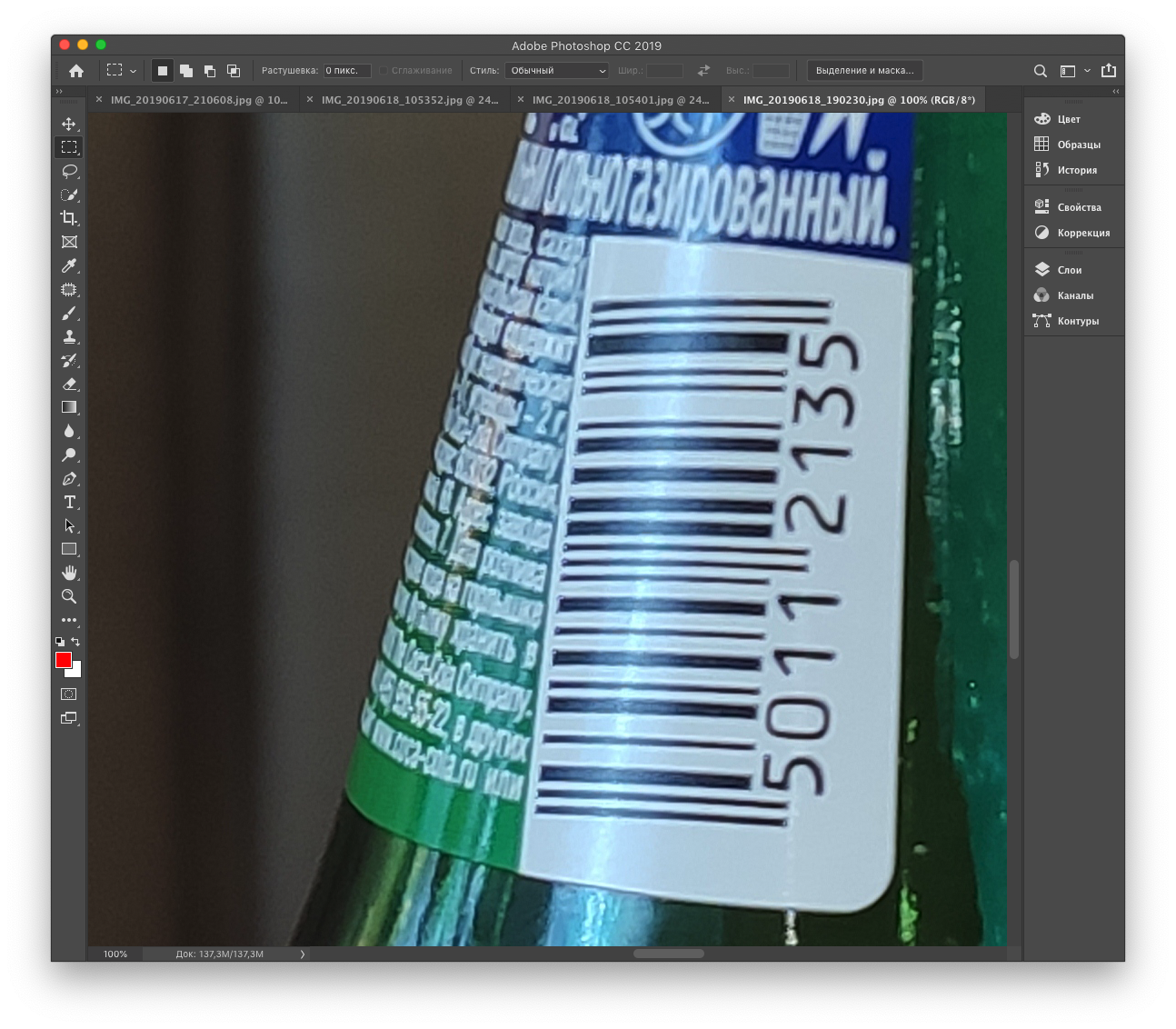Screen dimensions: 1176x1029
Task: Open the Стиль dropdown set to Обычный
Action: [x=557, y=71]
